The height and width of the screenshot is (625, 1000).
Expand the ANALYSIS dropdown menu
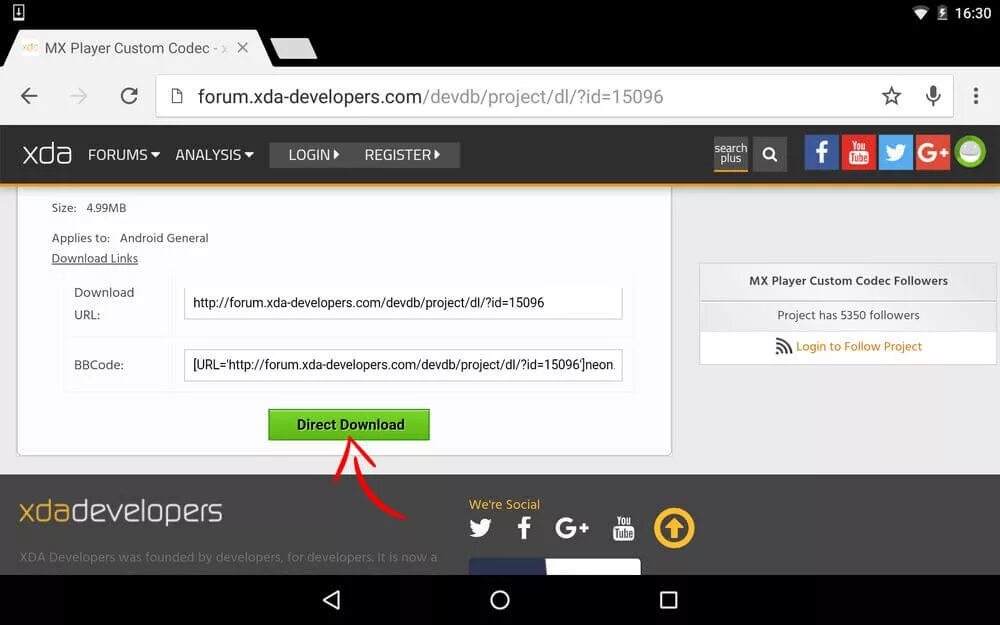click(x=214, y=154)
